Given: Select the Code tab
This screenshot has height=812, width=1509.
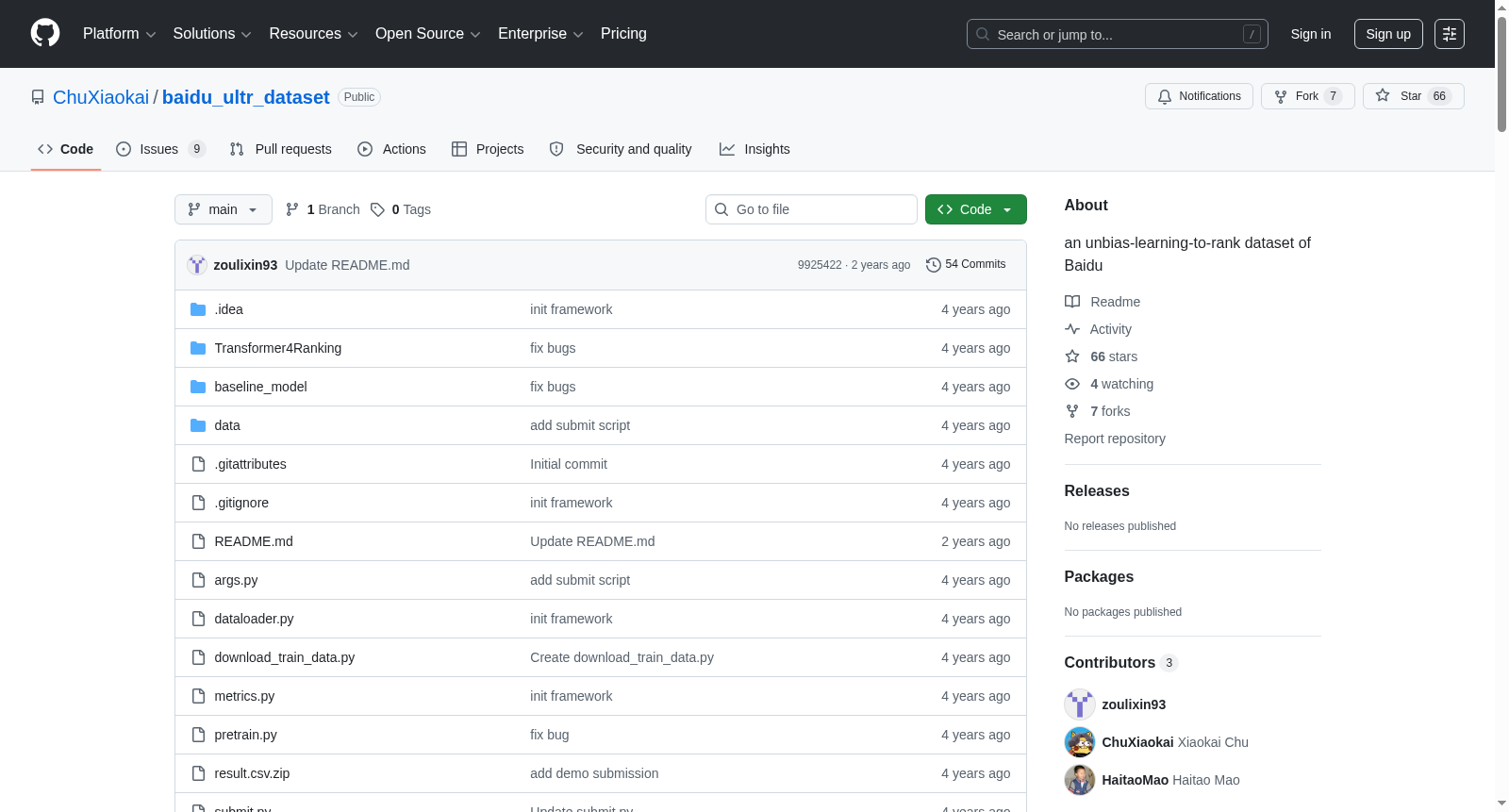Looking at the screenshot, I should click(x=66, y=149).
